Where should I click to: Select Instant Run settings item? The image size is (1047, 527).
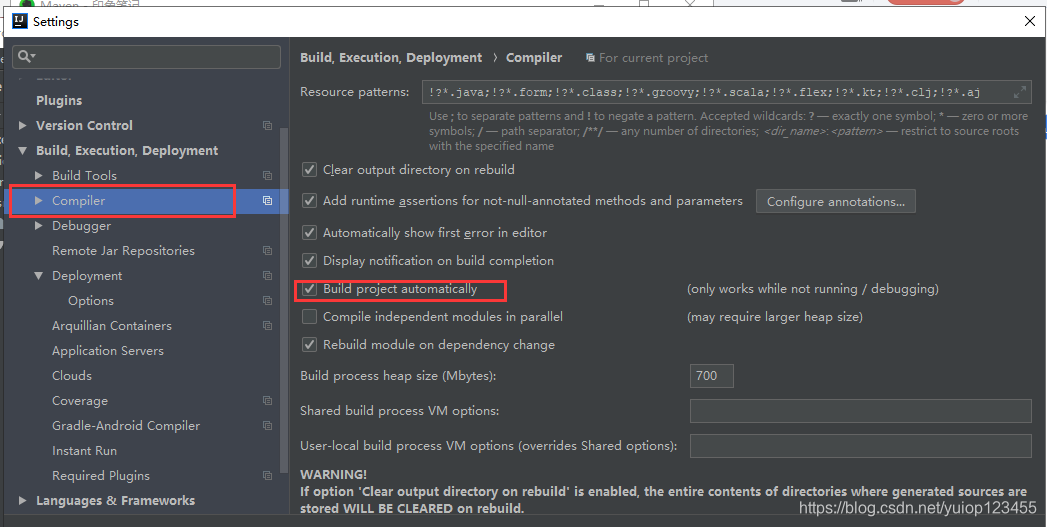coord(84,451)
